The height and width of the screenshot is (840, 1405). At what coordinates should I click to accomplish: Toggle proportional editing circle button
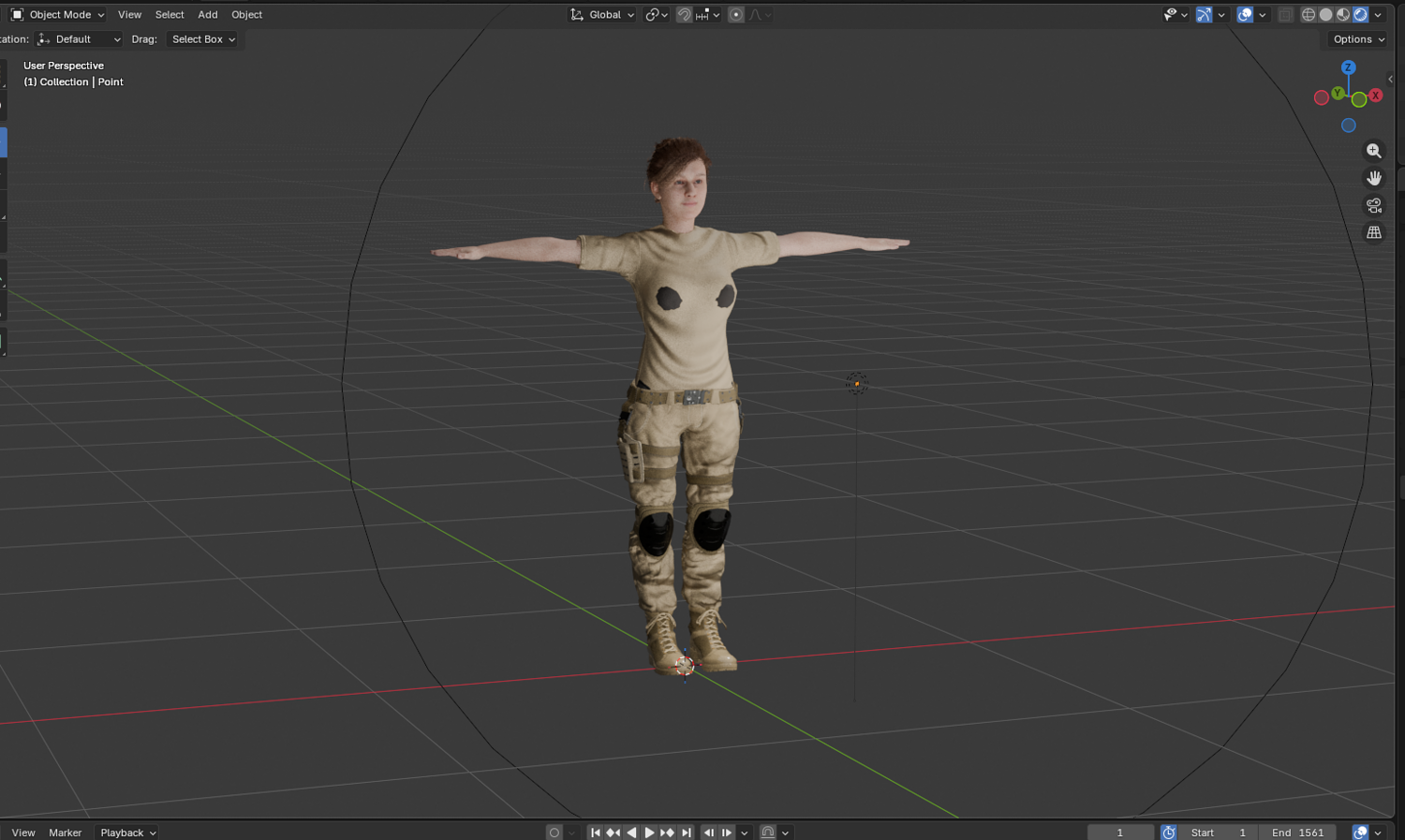pos(736,15)
